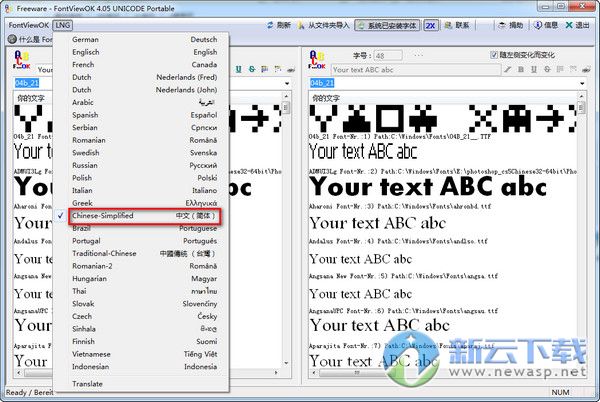Close the LNG language menu button
This screenshot has width=600, height=402.
[62, 25]
